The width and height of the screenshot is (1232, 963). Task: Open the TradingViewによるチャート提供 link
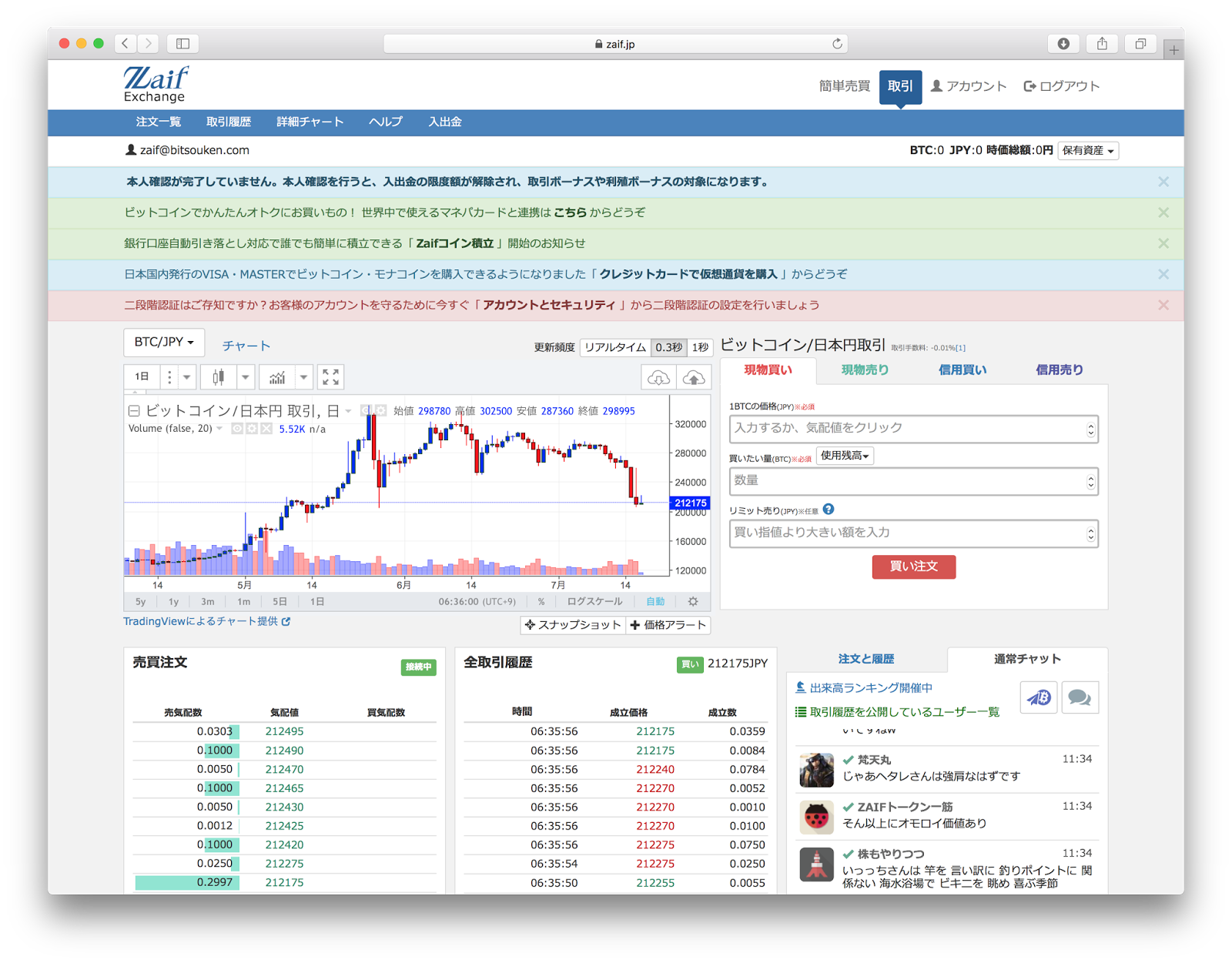(x=206, y=621)
